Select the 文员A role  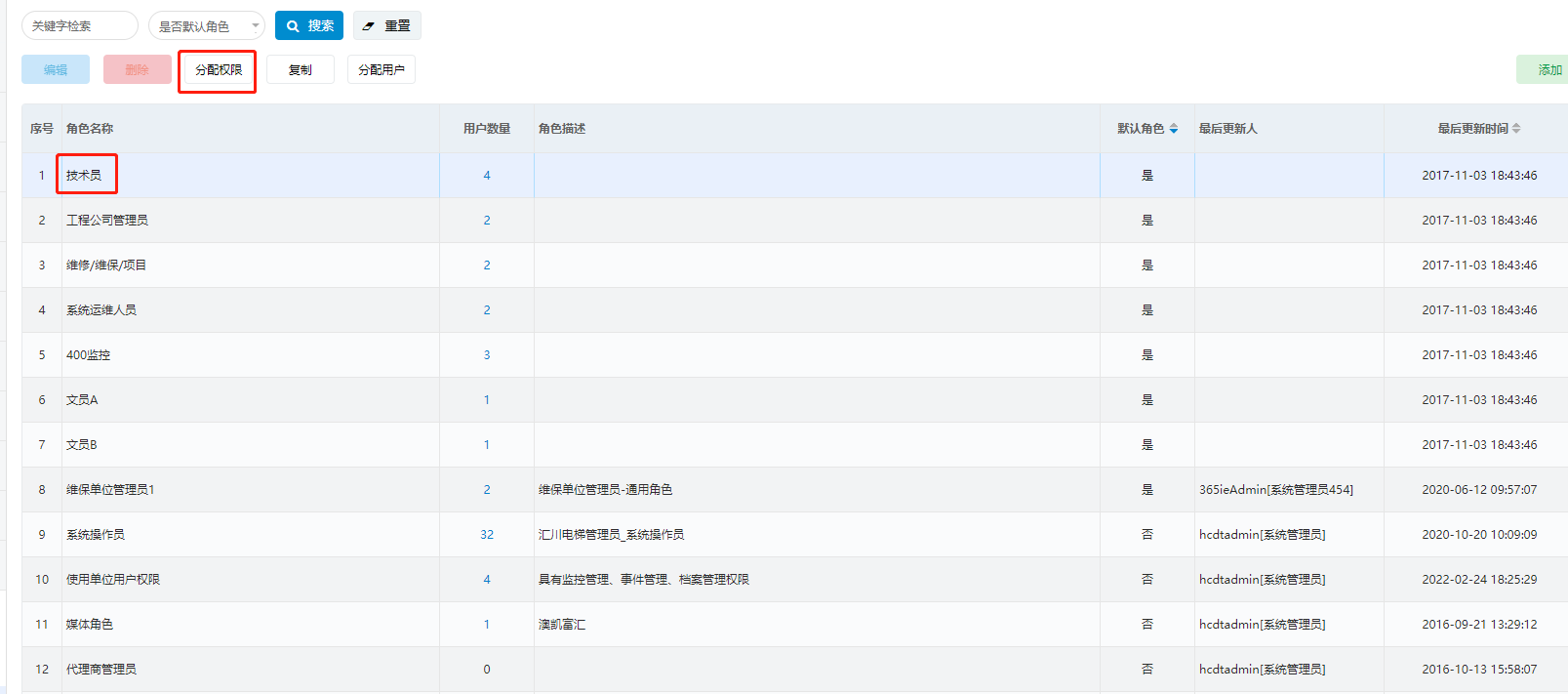[82, 400]
